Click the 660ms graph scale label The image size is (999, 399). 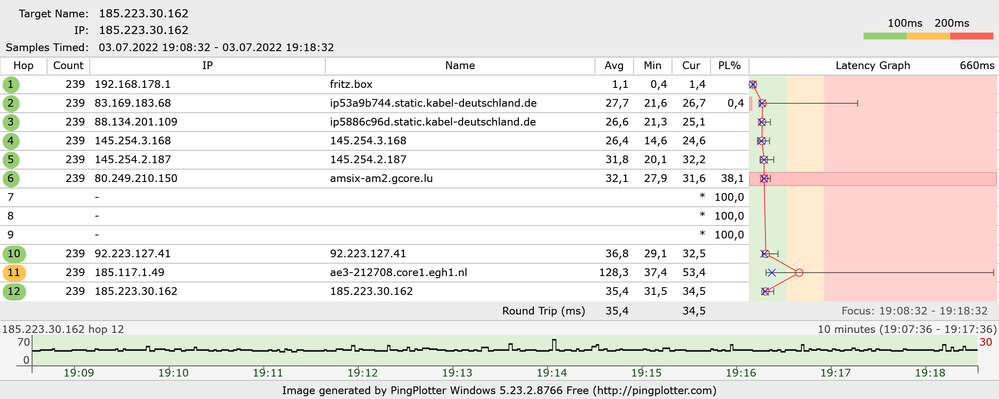977,66
